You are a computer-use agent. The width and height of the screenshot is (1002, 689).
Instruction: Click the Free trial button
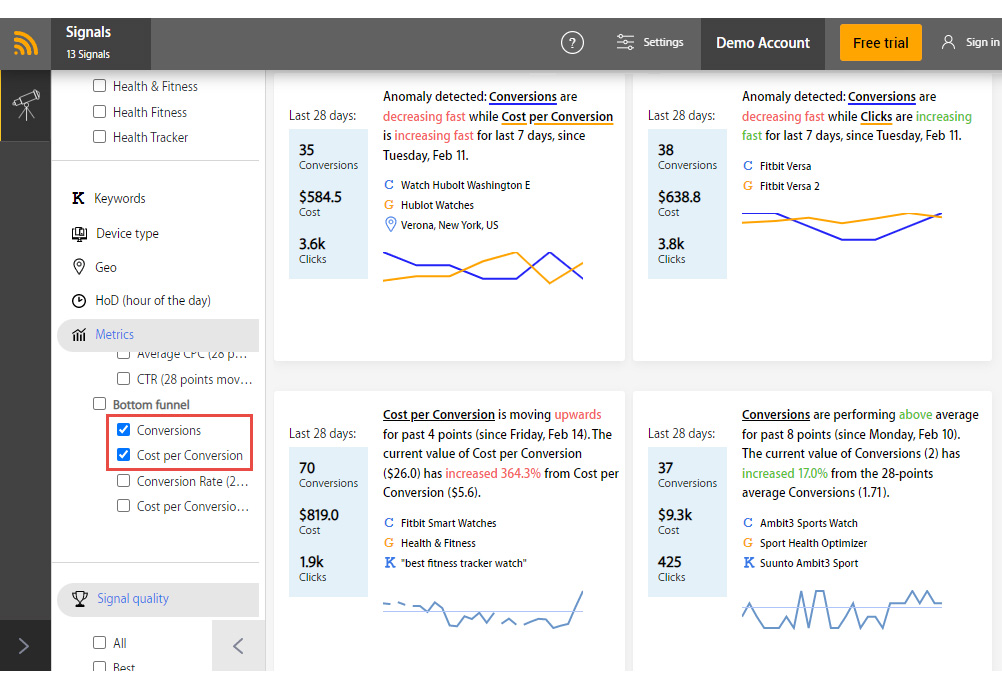(x=881, y=43)
